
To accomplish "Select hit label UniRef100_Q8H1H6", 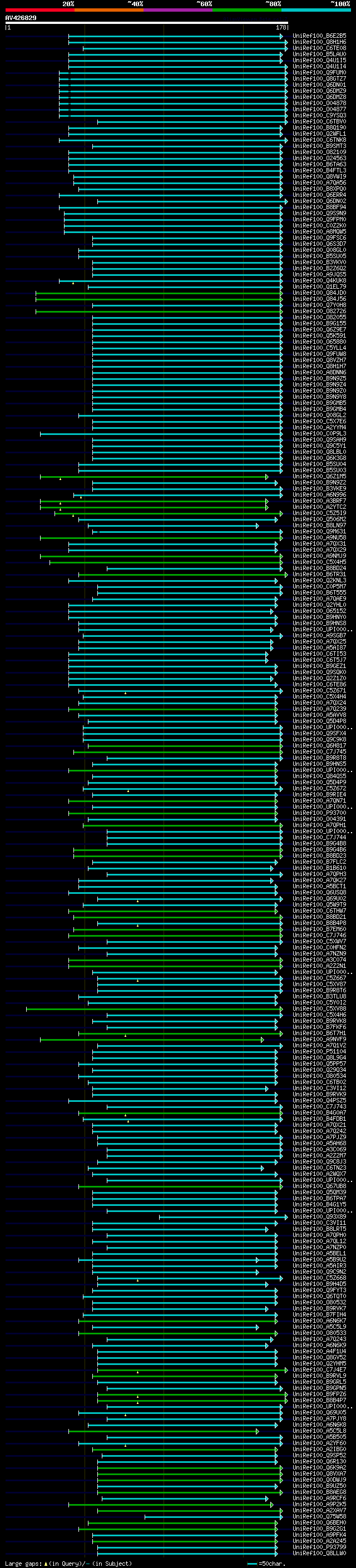I will pos(319,42).
